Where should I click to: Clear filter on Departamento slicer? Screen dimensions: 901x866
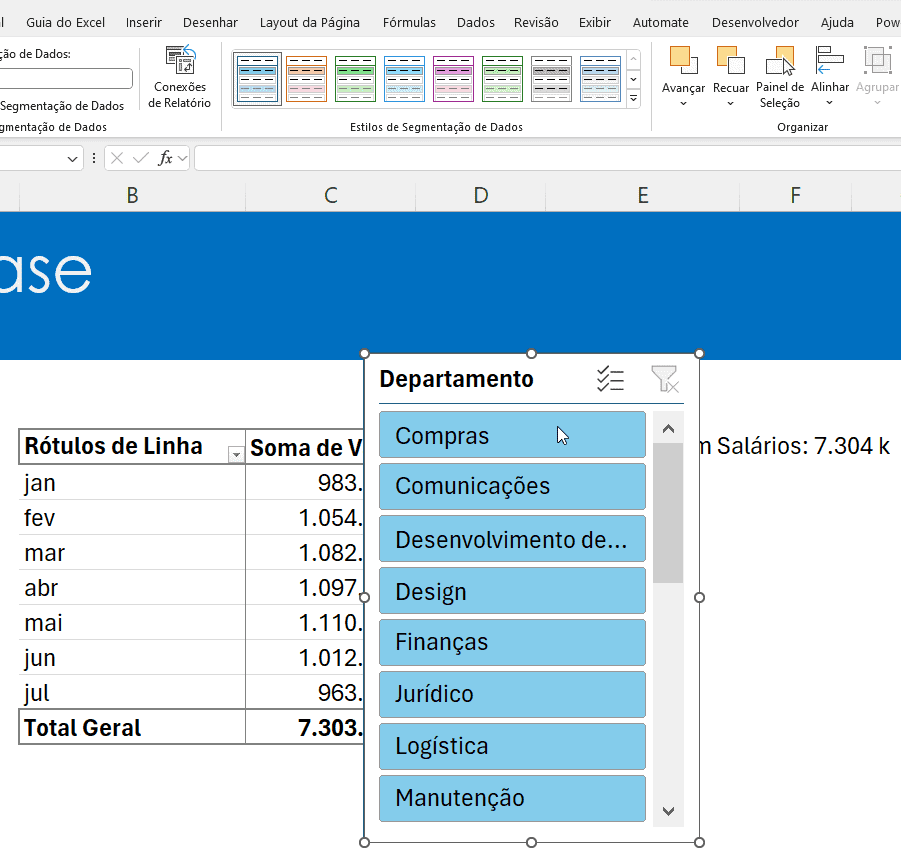[665, 379]
